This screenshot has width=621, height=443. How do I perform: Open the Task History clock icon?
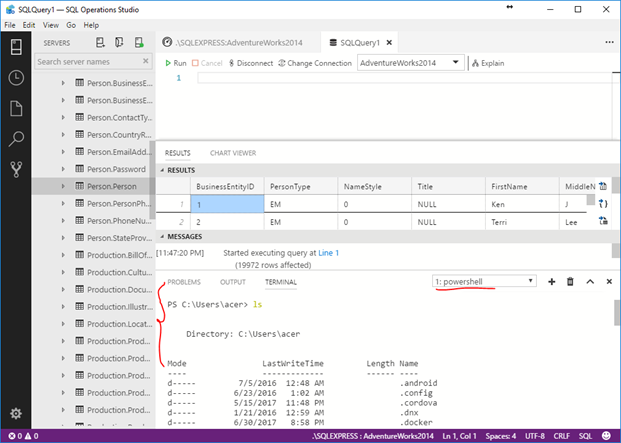point(16,78)
